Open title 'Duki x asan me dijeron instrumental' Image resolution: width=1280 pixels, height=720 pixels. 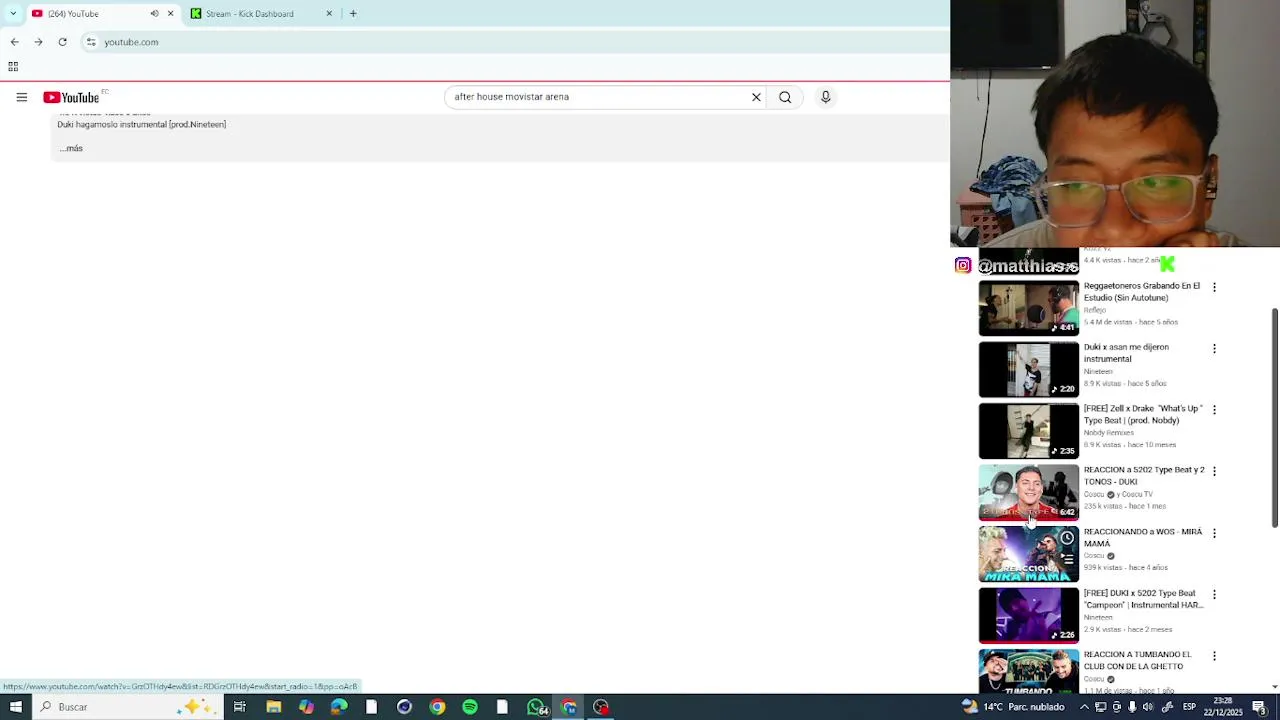coord(1126,353)
